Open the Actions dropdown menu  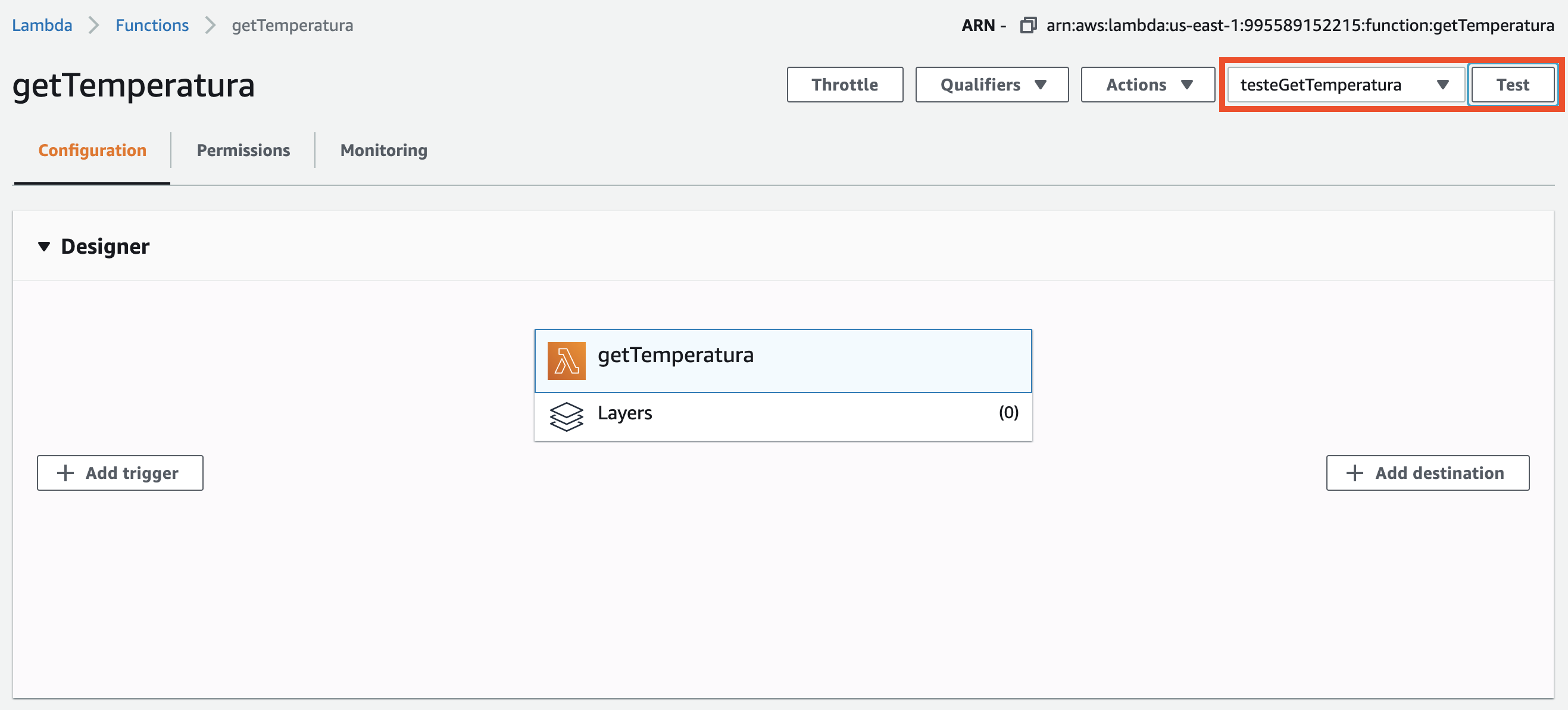[1147, 85]
